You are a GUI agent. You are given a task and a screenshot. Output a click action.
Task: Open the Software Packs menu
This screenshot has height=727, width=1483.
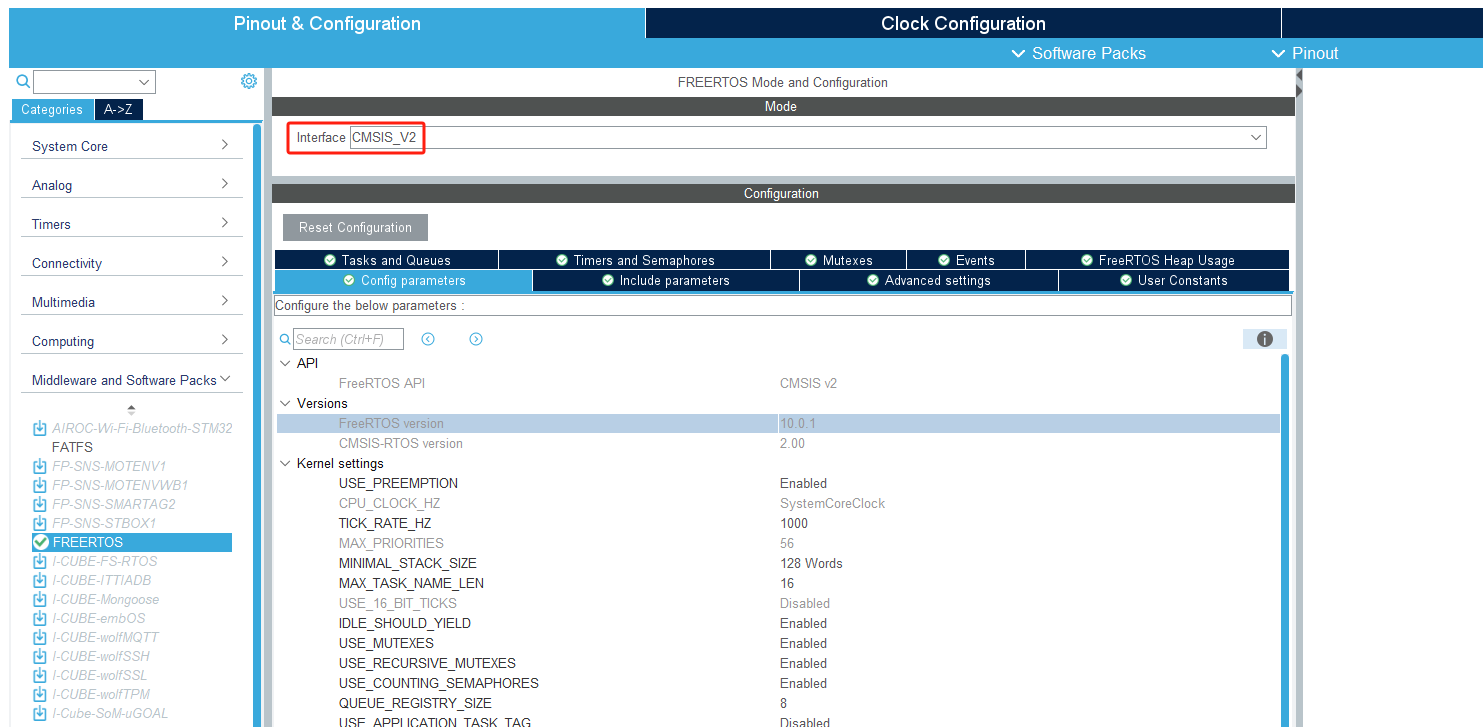(x=1078, y=53)
